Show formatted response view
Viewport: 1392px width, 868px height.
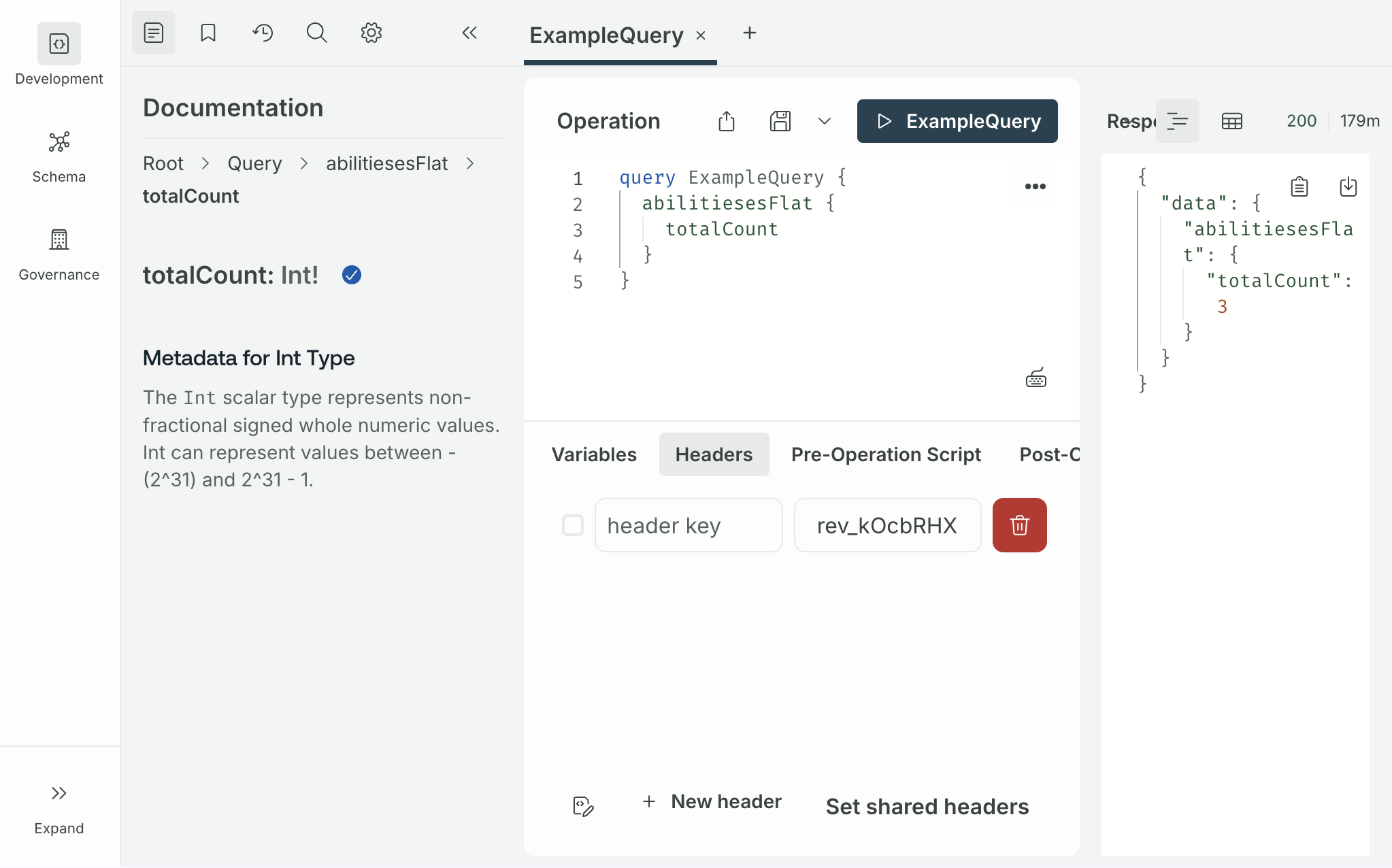click(1178, 120)
